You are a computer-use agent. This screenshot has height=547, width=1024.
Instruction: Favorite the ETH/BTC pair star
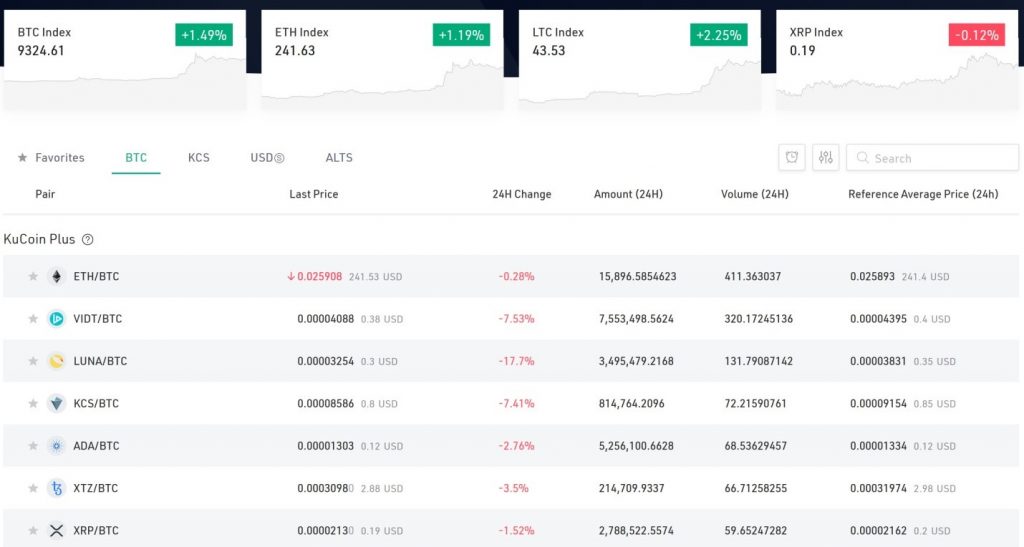click(33, 277)
